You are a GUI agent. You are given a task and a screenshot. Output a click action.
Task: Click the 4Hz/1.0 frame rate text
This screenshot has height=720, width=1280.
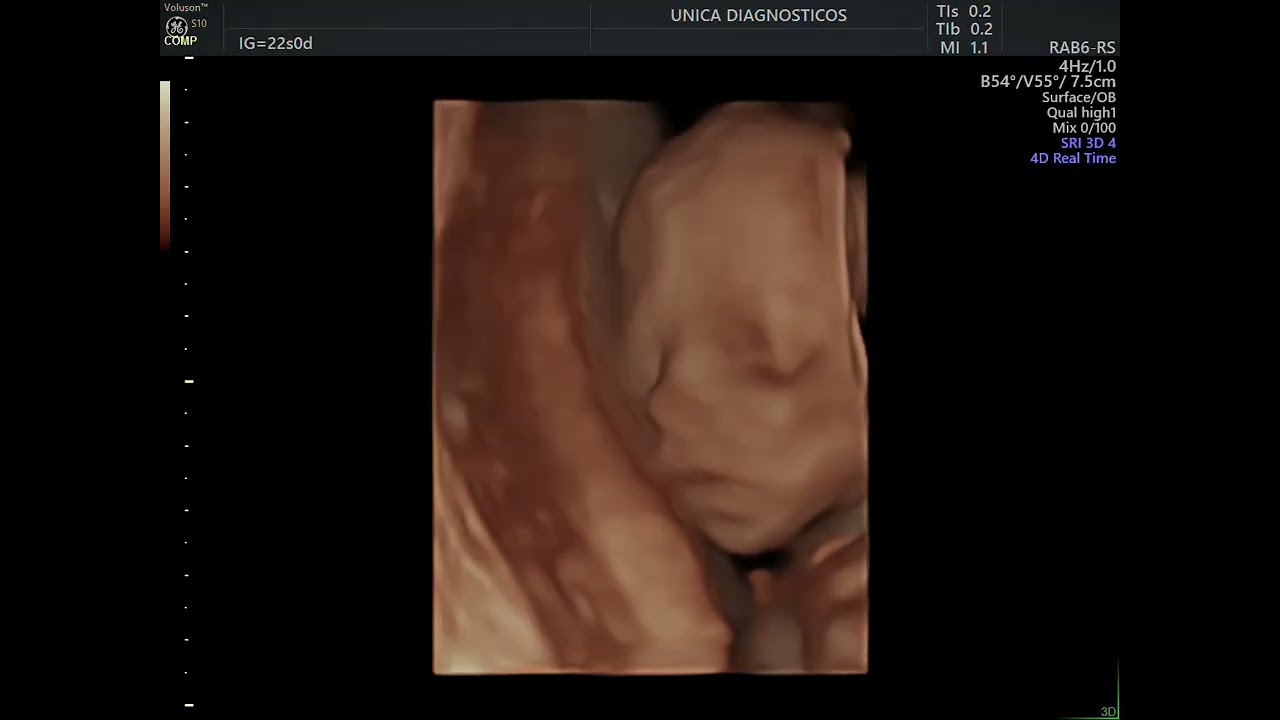(x=1087, y=66)
